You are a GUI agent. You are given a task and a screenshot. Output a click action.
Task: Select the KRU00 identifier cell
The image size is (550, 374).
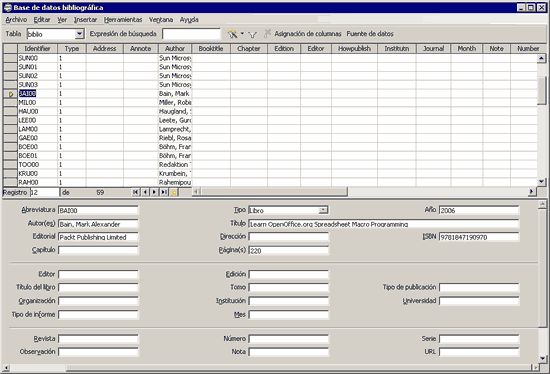point(37,173)
